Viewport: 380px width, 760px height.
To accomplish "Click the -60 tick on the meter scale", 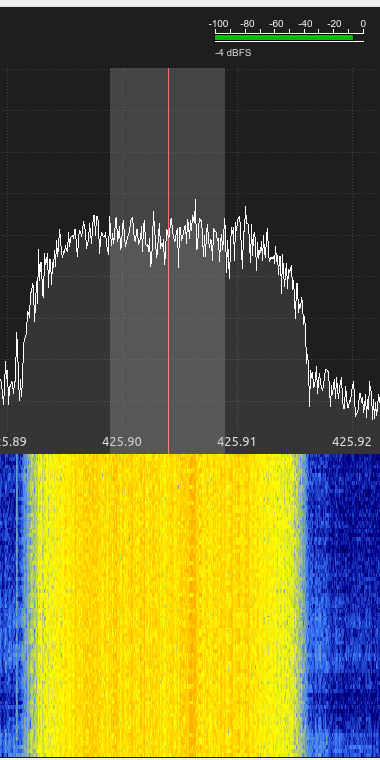I will tap(276, 24).
